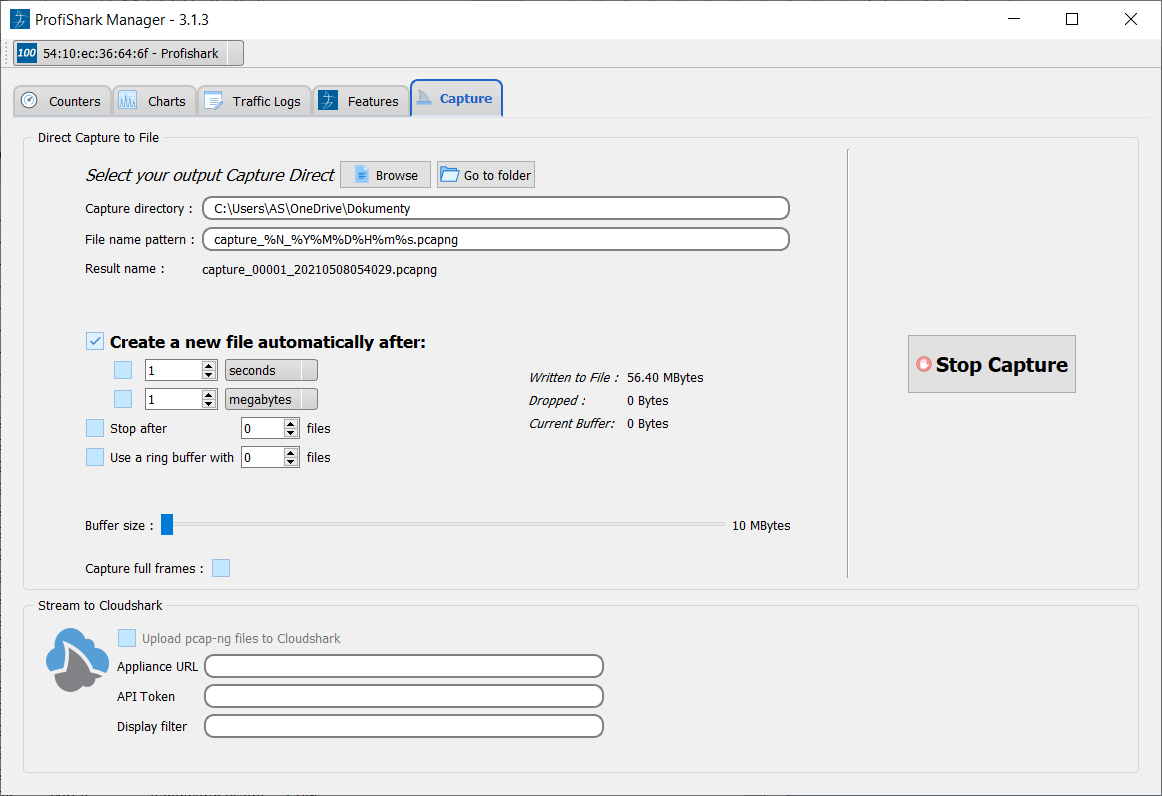The image size is (1162, 796).
Task: Click the Stop after files number box
Action: pyautogui.click(x=263, y=428)
